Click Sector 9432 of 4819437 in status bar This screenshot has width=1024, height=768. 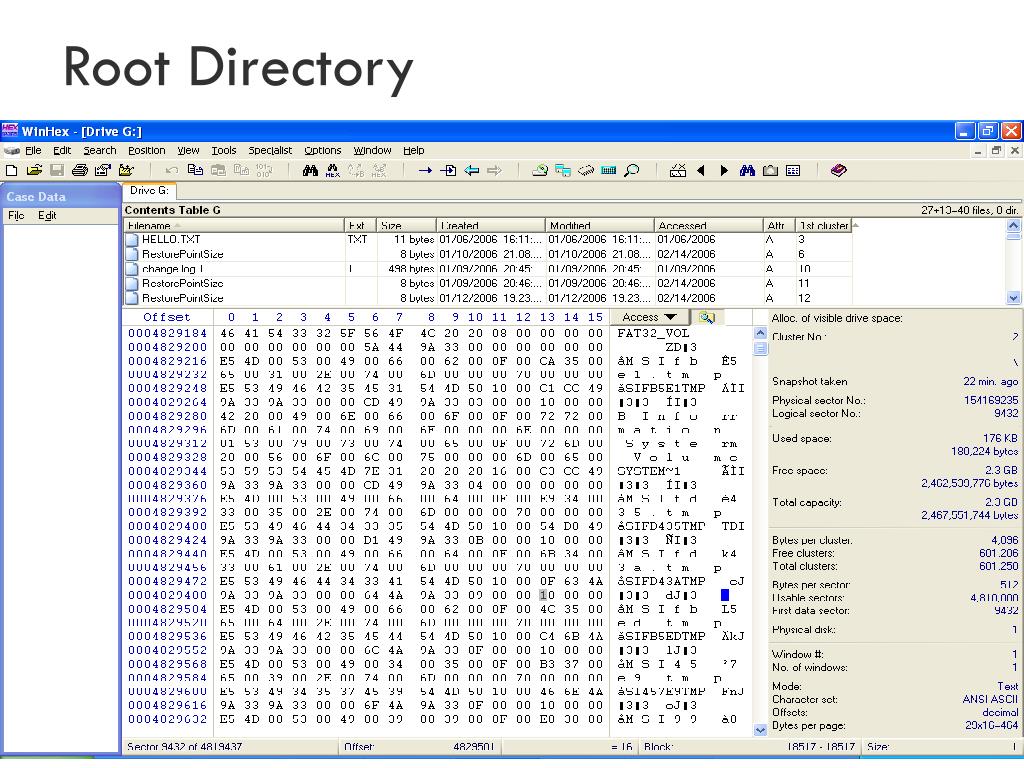(x=185, y=746)
